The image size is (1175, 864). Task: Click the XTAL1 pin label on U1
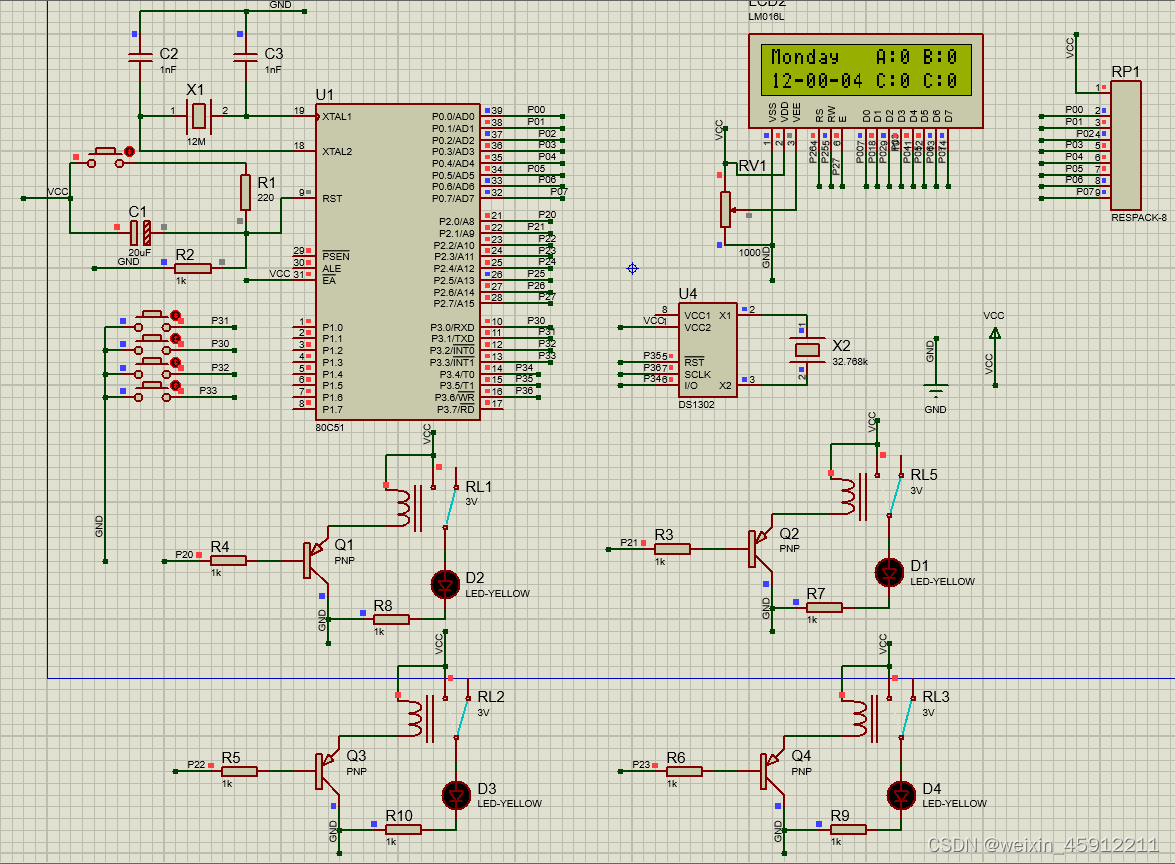[x=336, y=117]
